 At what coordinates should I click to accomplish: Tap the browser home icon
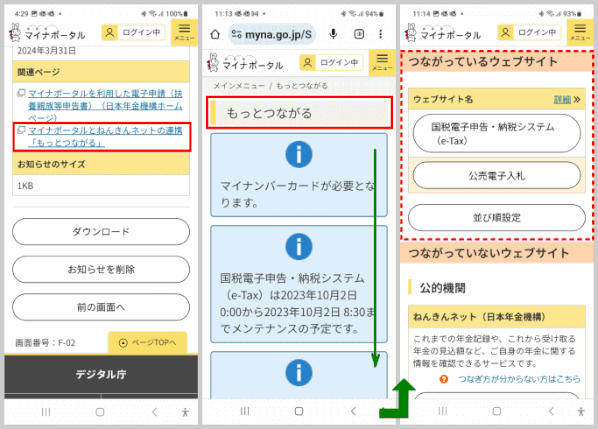point(215,34)
